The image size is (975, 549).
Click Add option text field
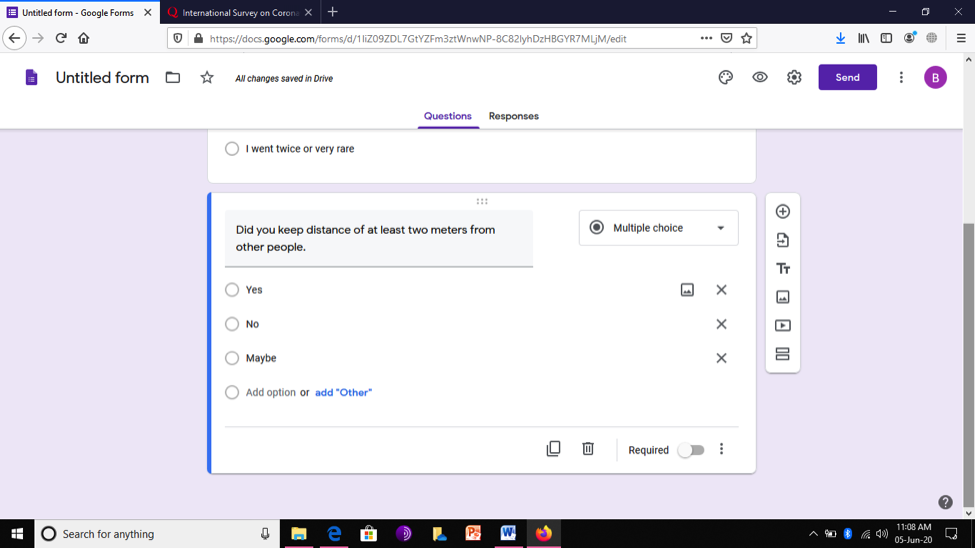(270, 392)
